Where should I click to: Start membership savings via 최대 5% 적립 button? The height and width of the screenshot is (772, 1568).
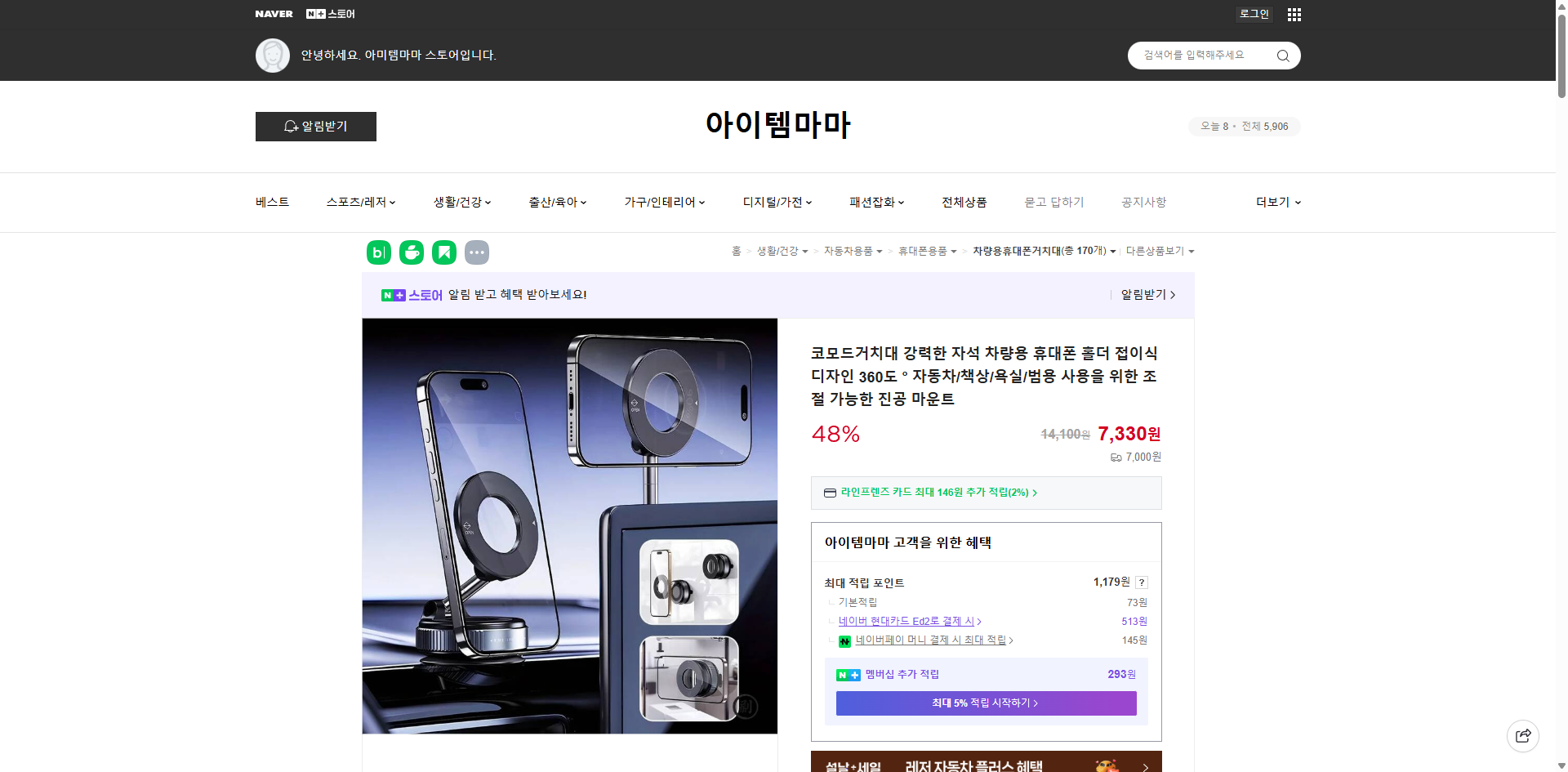click(x=986, y=703)
